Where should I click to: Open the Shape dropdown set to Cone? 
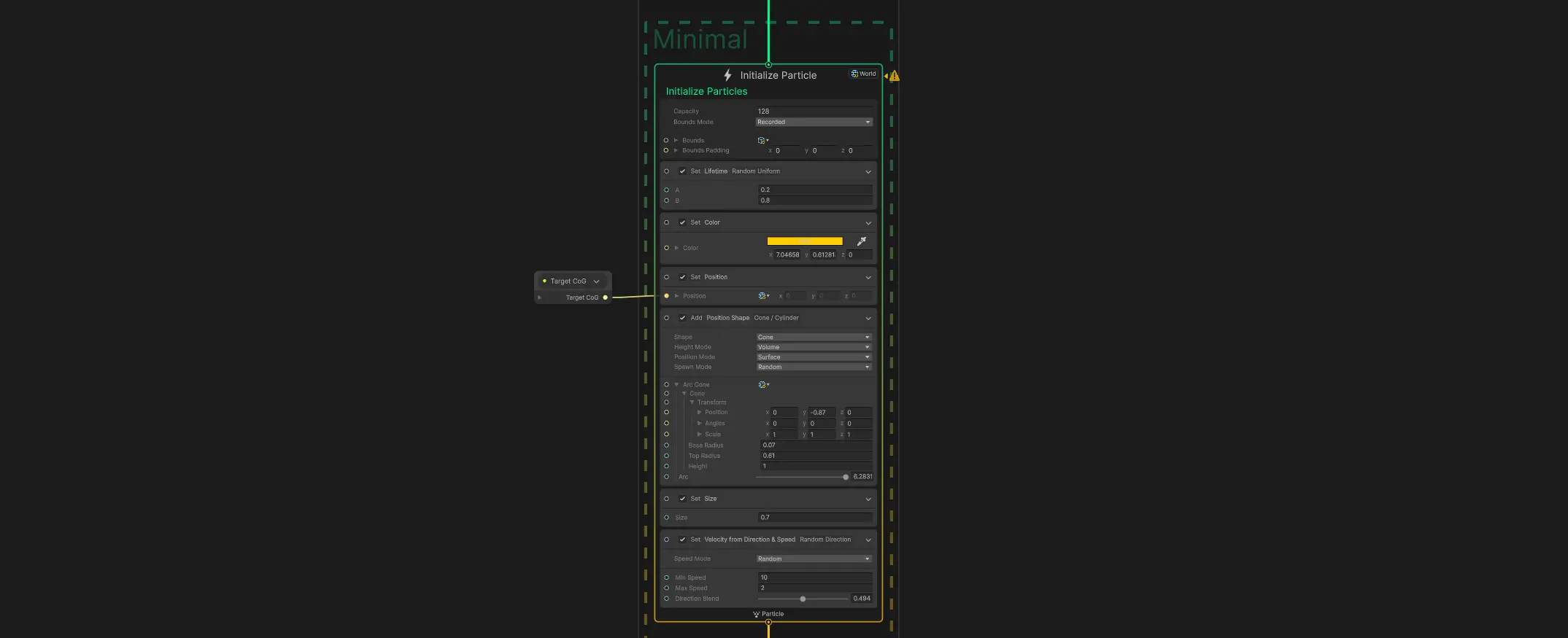click(x=814, y=338)
